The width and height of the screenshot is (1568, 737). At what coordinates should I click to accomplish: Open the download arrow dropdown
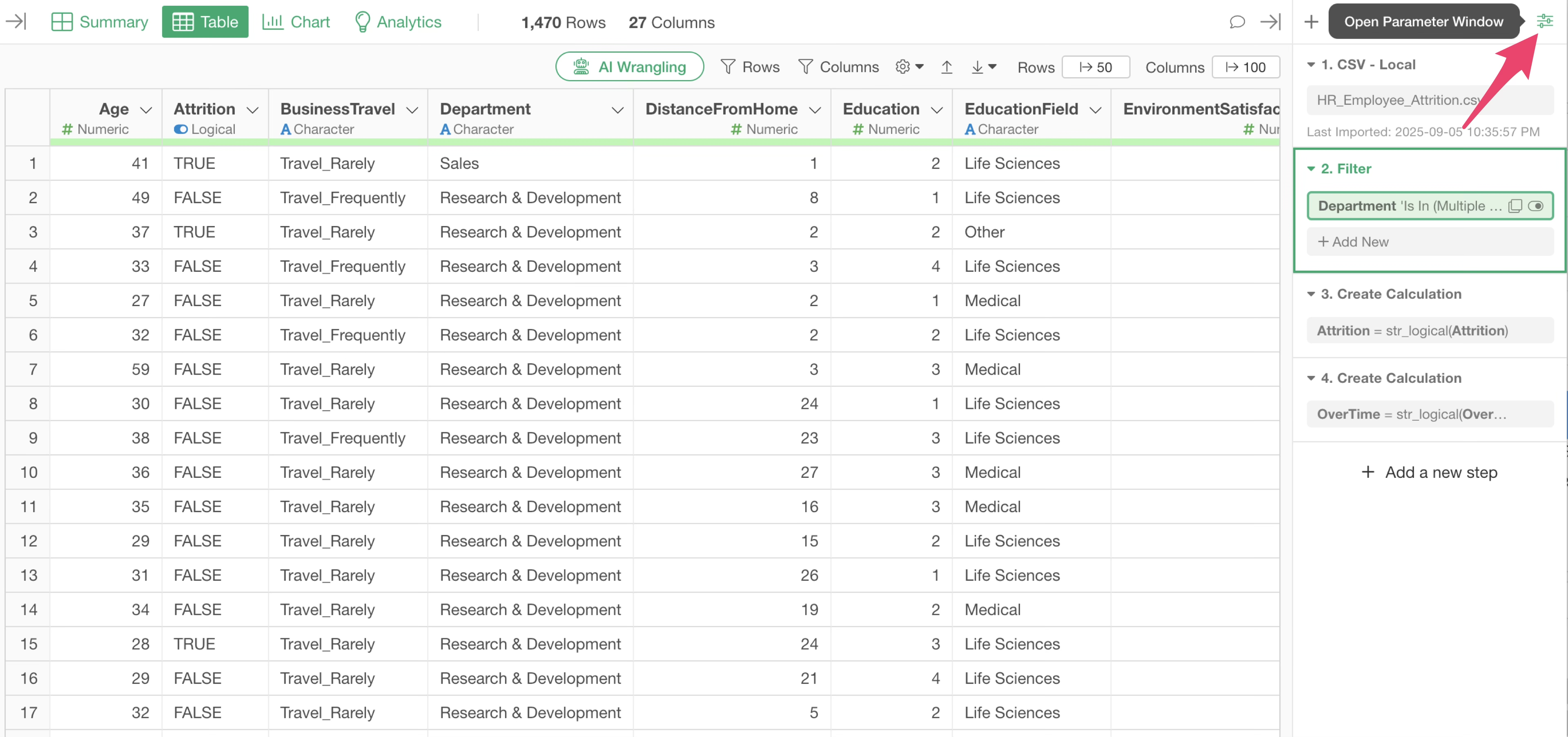click(x=984, y=67)
